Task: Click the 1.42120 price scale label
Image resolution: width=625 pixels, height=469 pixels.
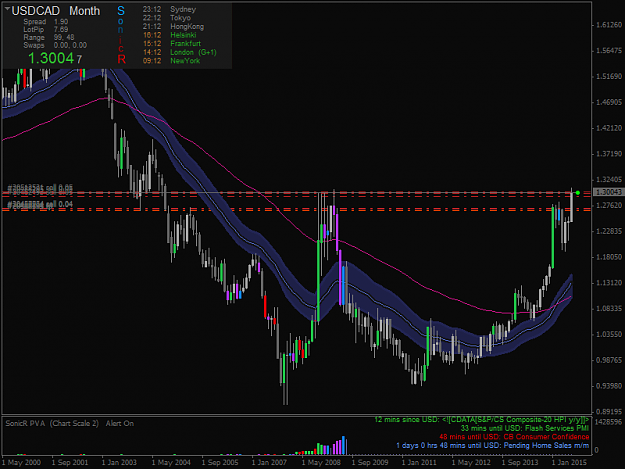Action: point(609,128)
